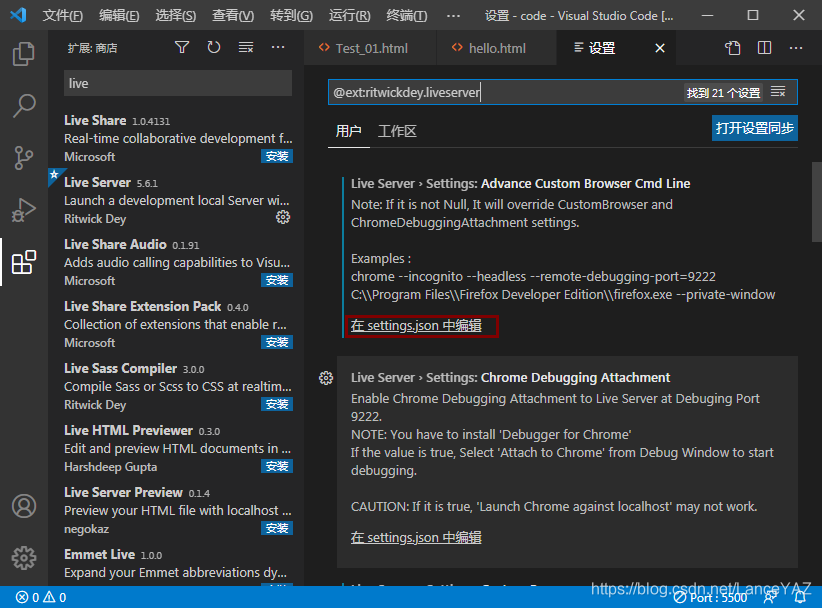Viewport: 822px width, 608px height.
Task: Install Live Server Preview extension
Action: [x=277, y=528]
